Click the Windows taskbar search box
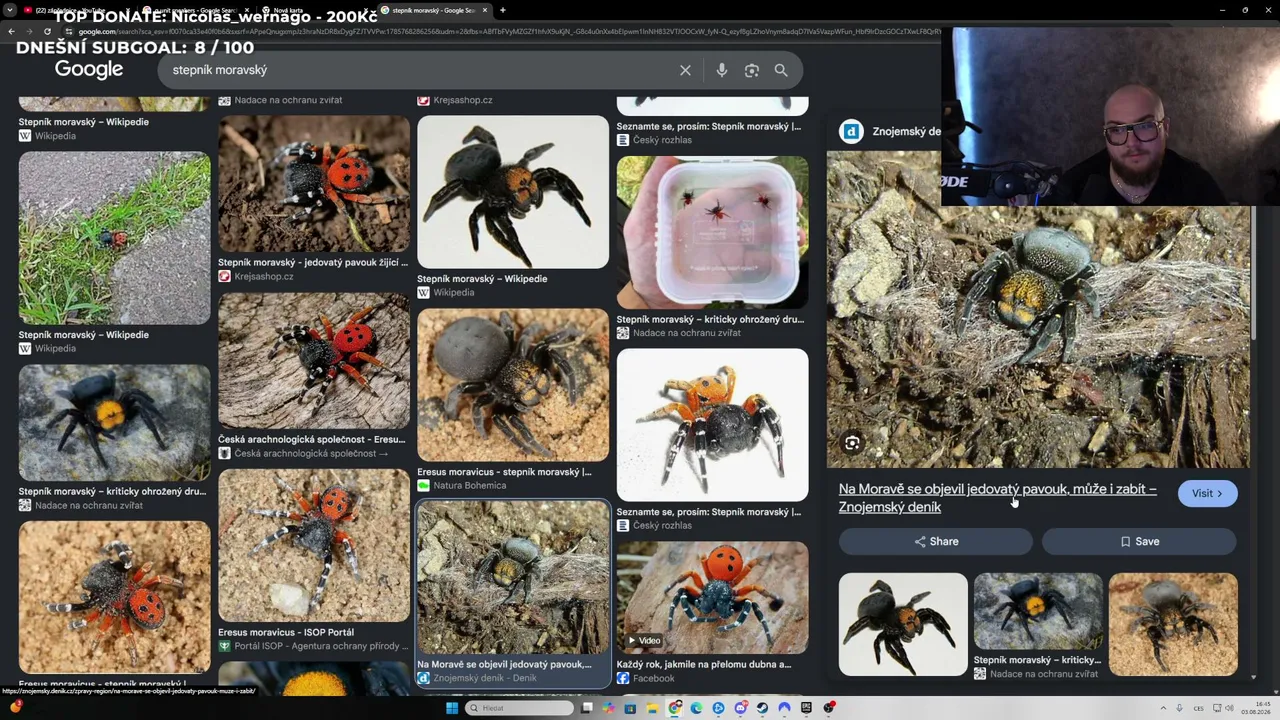The height and width of the screenshot is (720, 1280). [x=519, y=708]
